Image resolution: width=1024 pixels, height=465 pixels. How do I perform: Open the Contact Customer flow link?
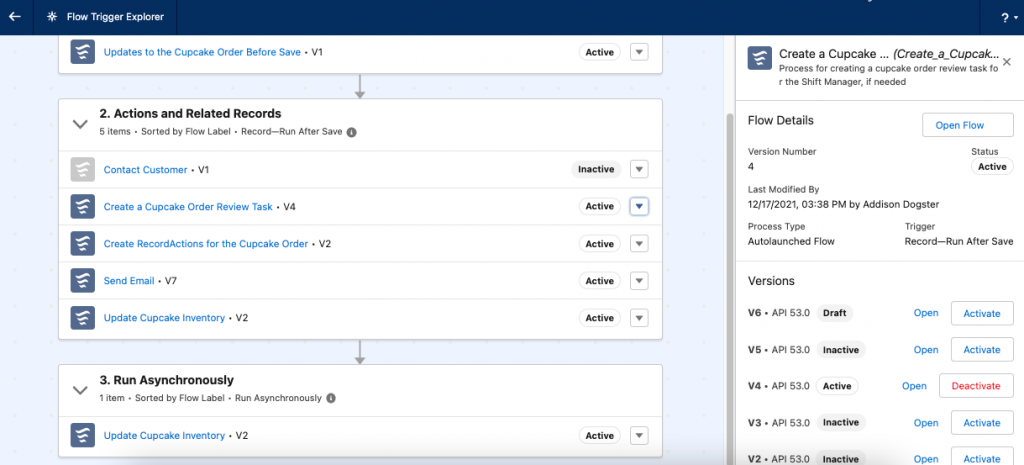(x=146, y=169)
